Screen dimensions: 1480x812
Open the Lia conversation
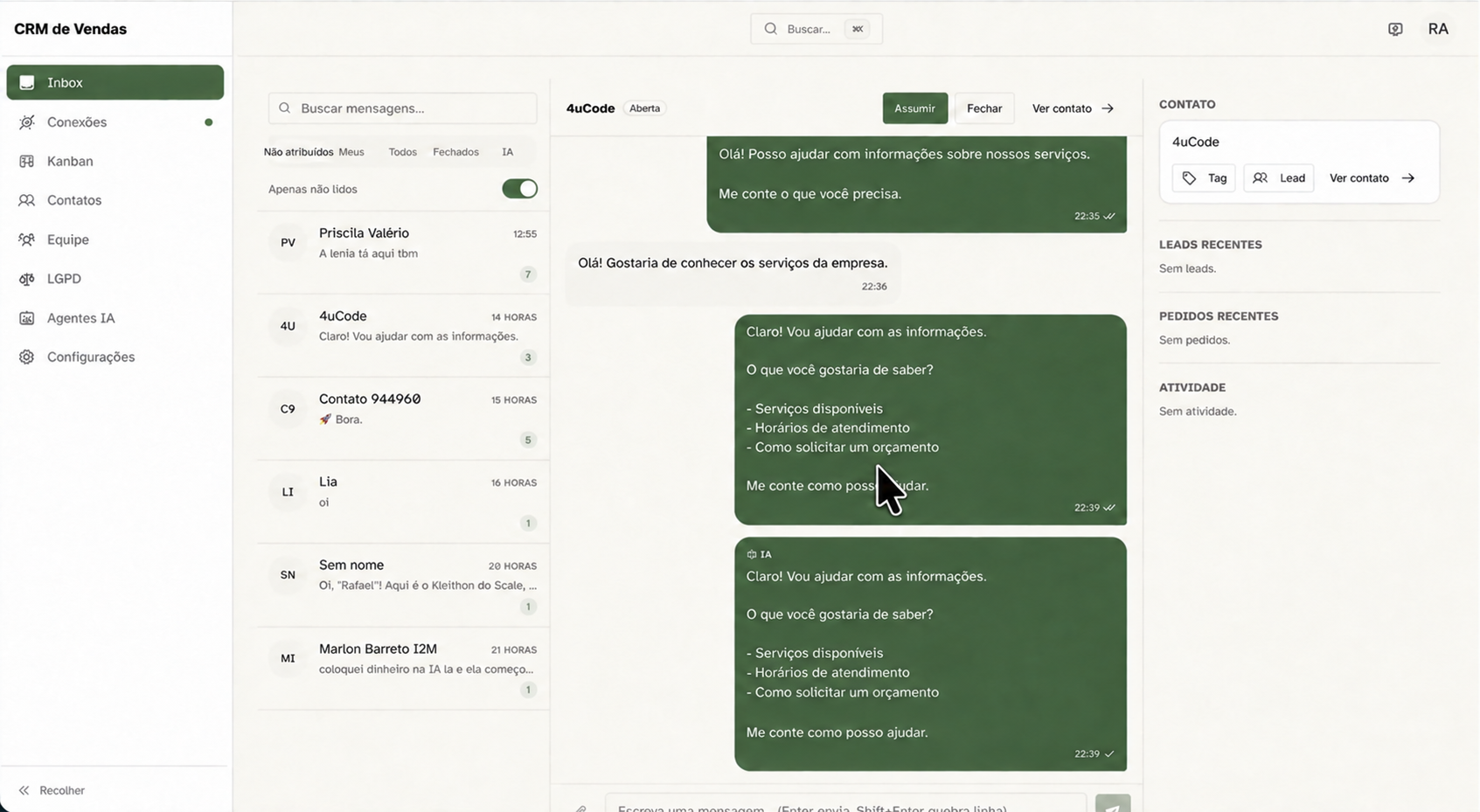(403, 502)
